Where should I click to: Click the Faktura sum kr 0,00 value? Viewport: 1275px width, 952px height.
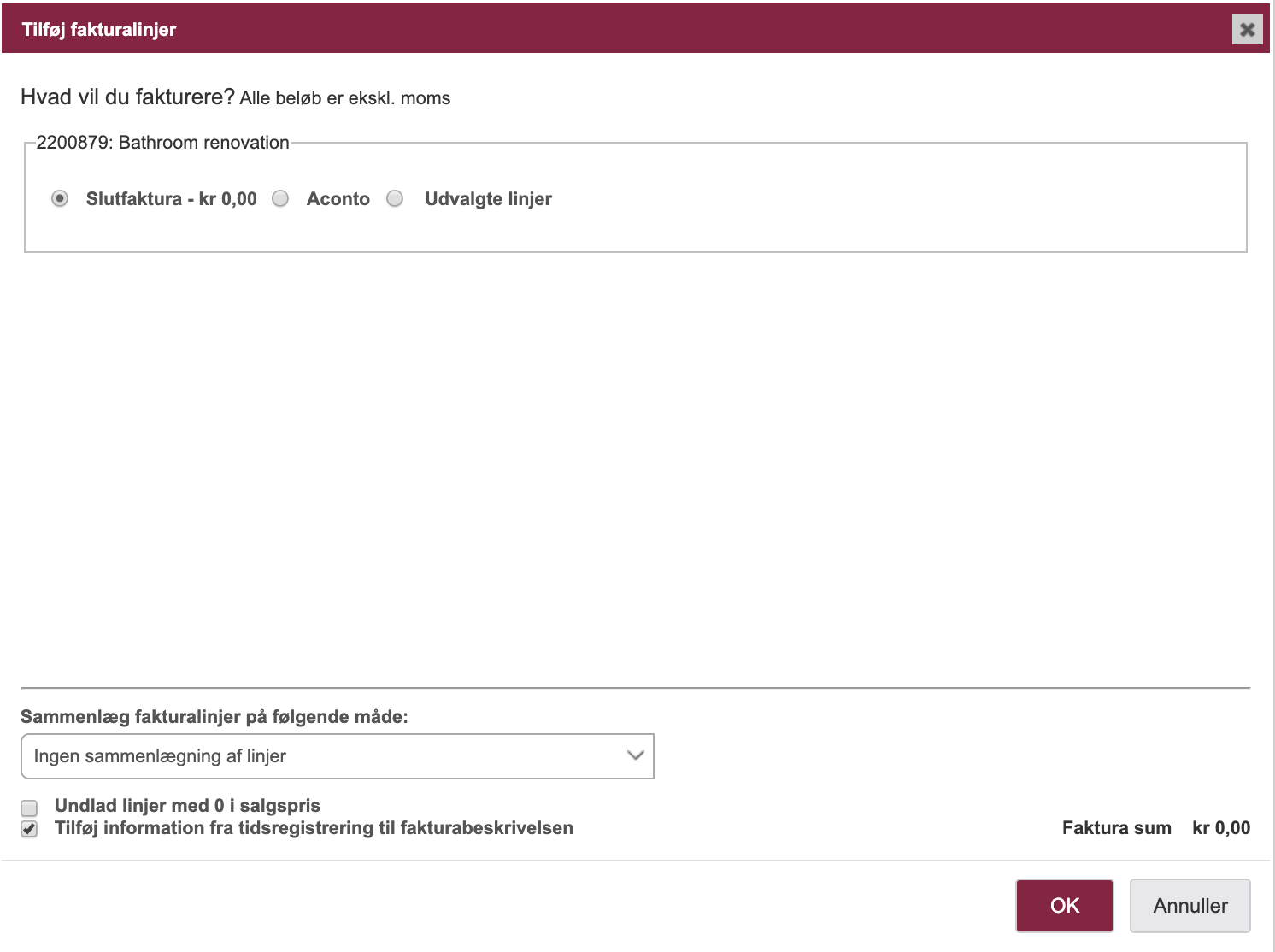pos(1221,828)
